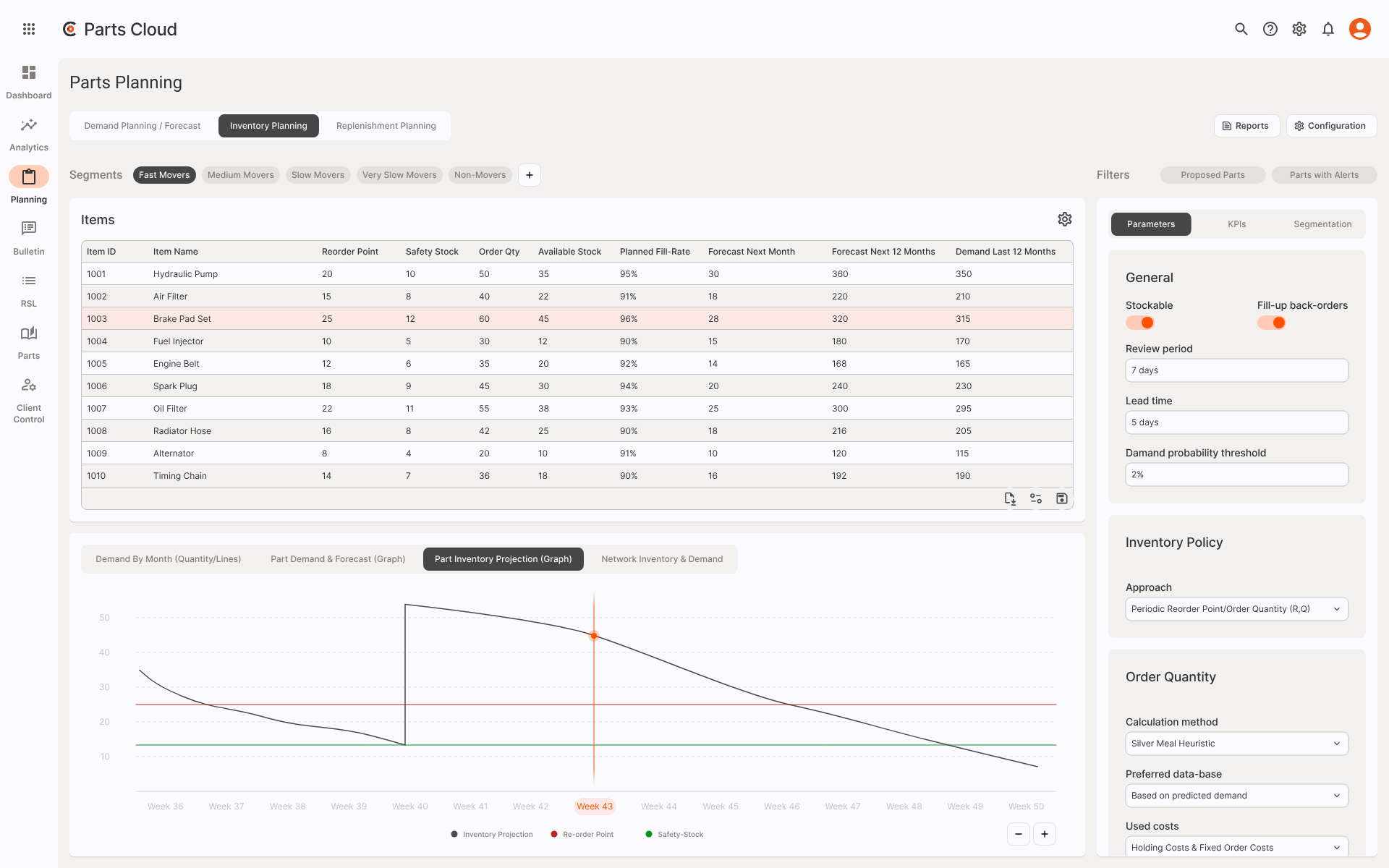Switch to Demand Planning / Forecast tab
Image resolution: width=1389 pixels, height=868 pixels.
pyautogui.click(x=143, y=126)
